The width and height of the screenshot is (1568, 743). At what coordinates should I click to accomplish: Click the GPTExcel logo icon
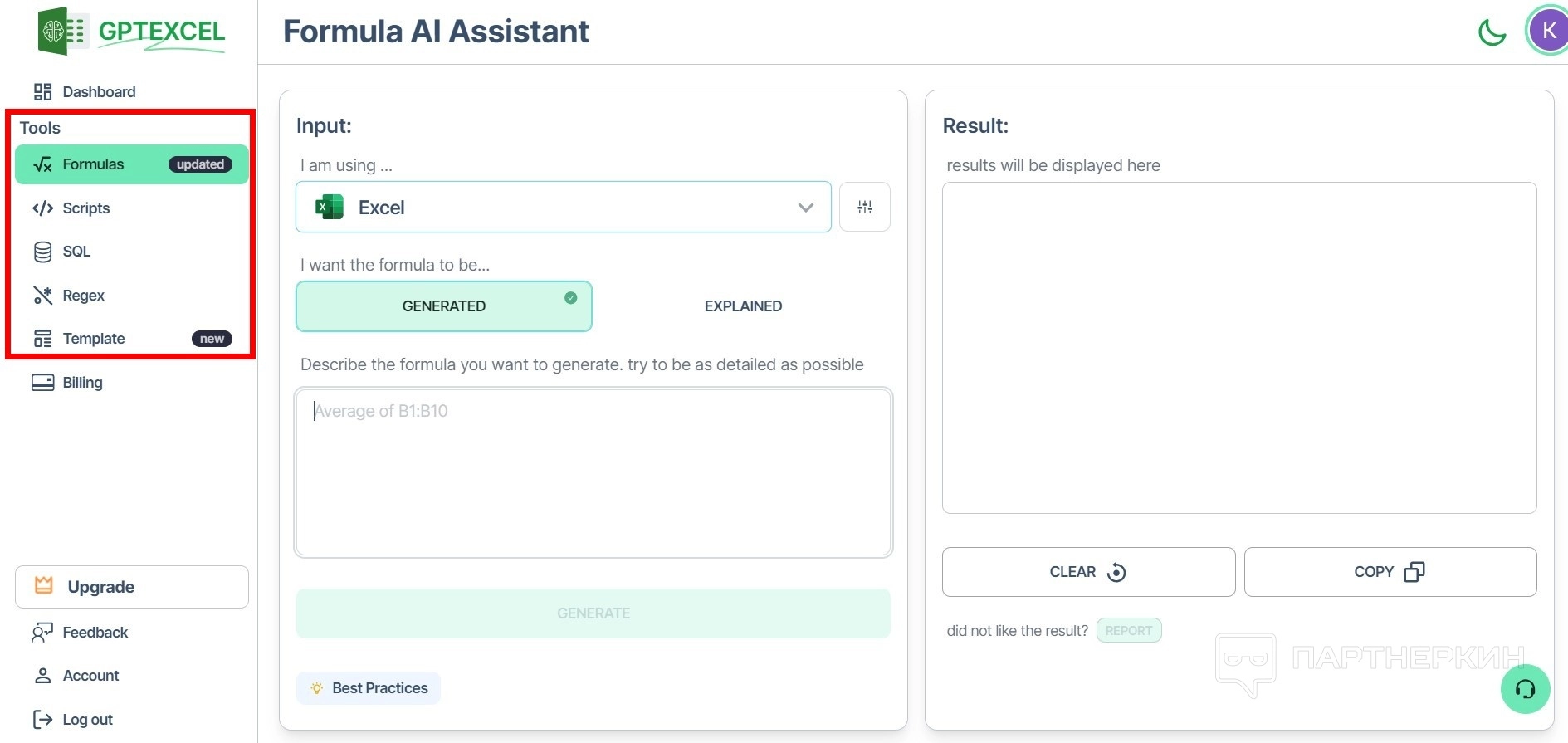point(61,32)
